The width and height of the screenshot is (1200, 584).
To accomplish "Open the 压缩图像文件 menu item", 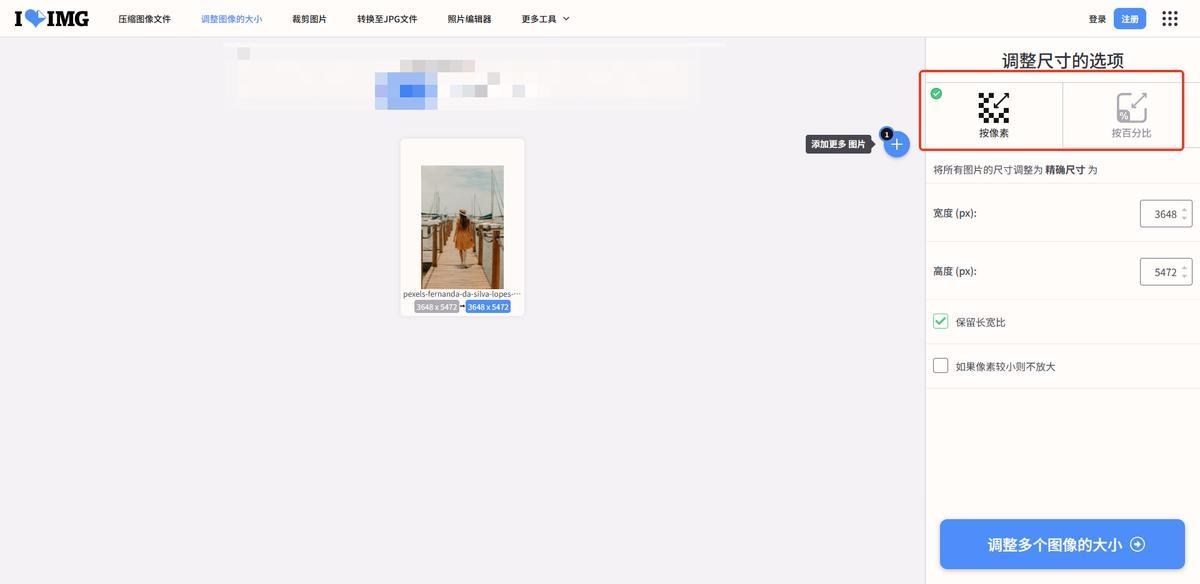I will click(144, 19).
